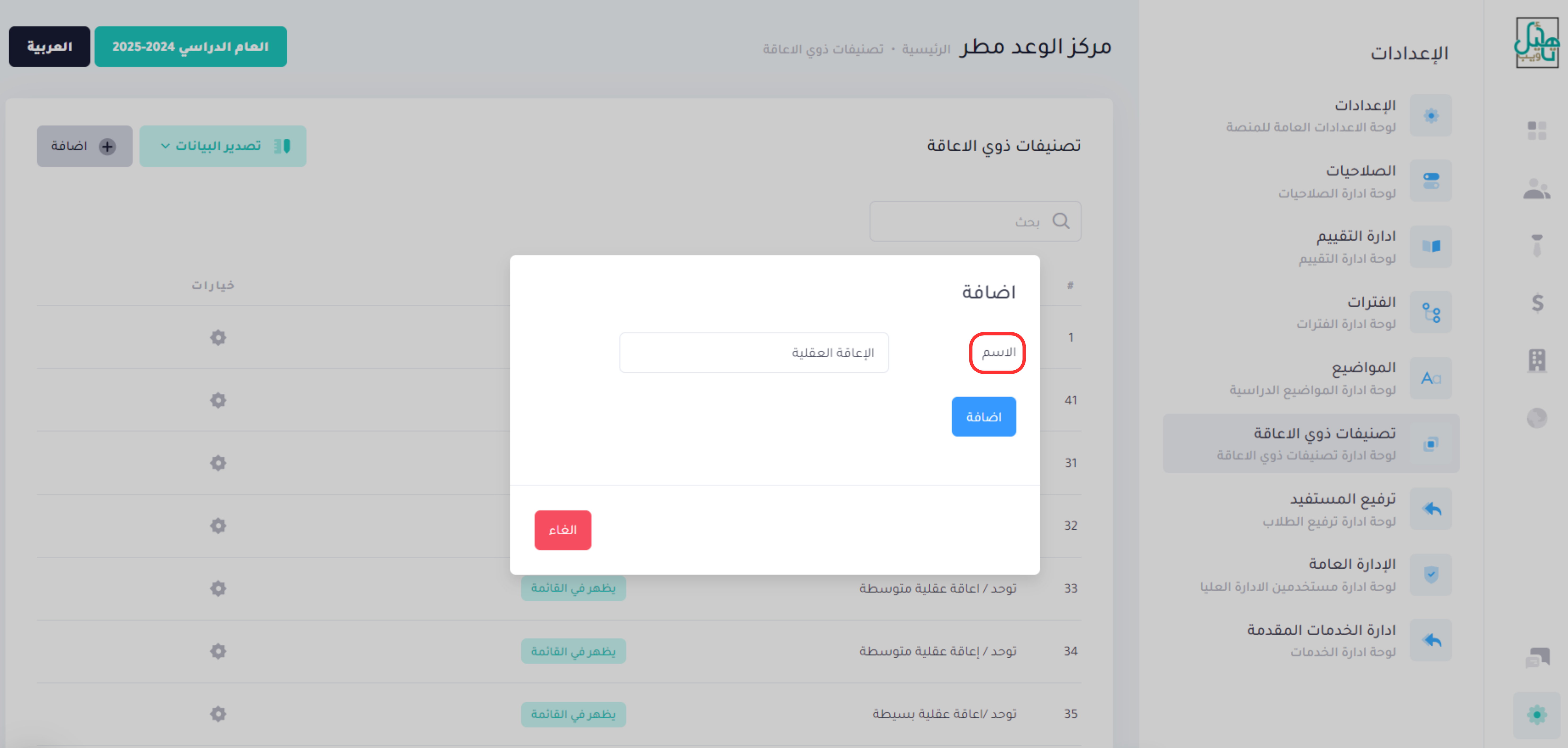The width and height of the screenshot is (1568, 748).
Task: Click the red الغاء cancel button
Action: click(x=562, y=530)
